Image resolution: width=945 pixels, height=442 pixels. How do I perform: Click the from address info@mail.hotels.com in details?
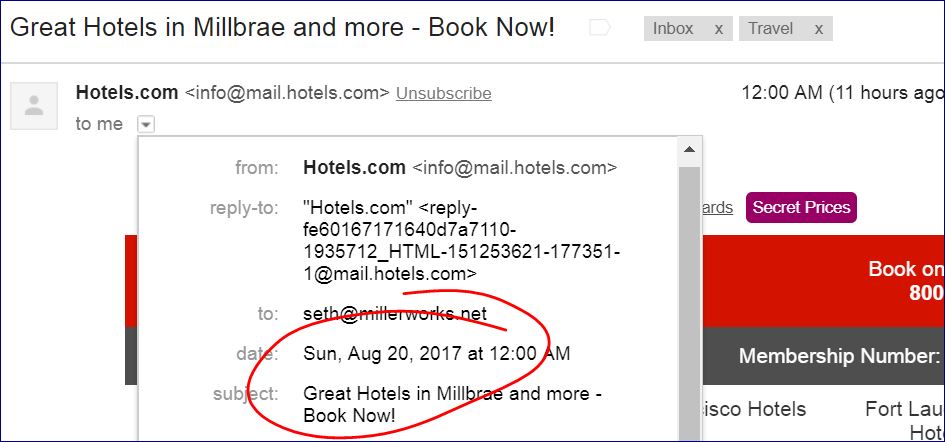pos(515,168)
